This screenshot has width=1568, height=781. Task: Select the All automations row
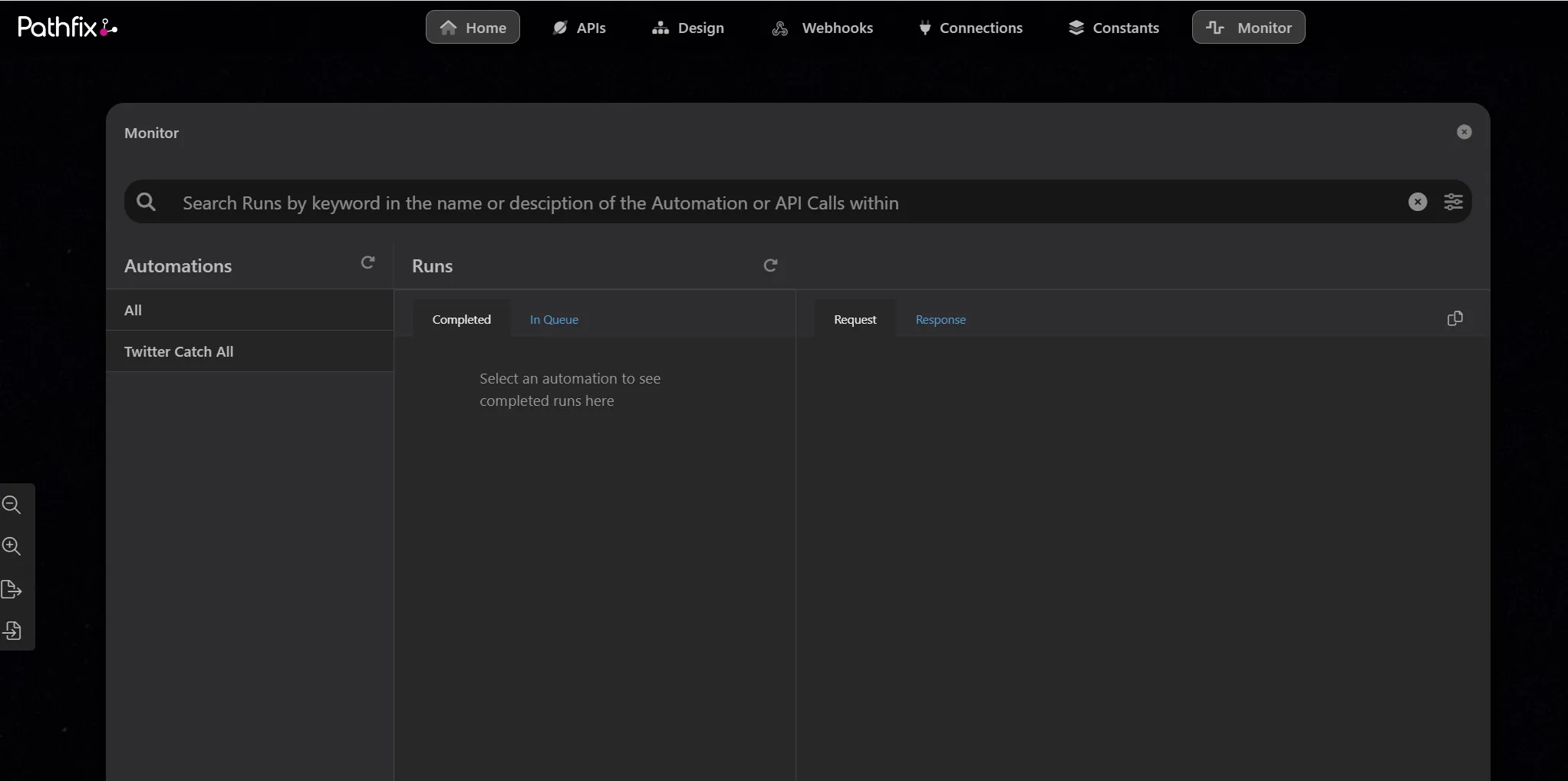click(x=250, y=310)
